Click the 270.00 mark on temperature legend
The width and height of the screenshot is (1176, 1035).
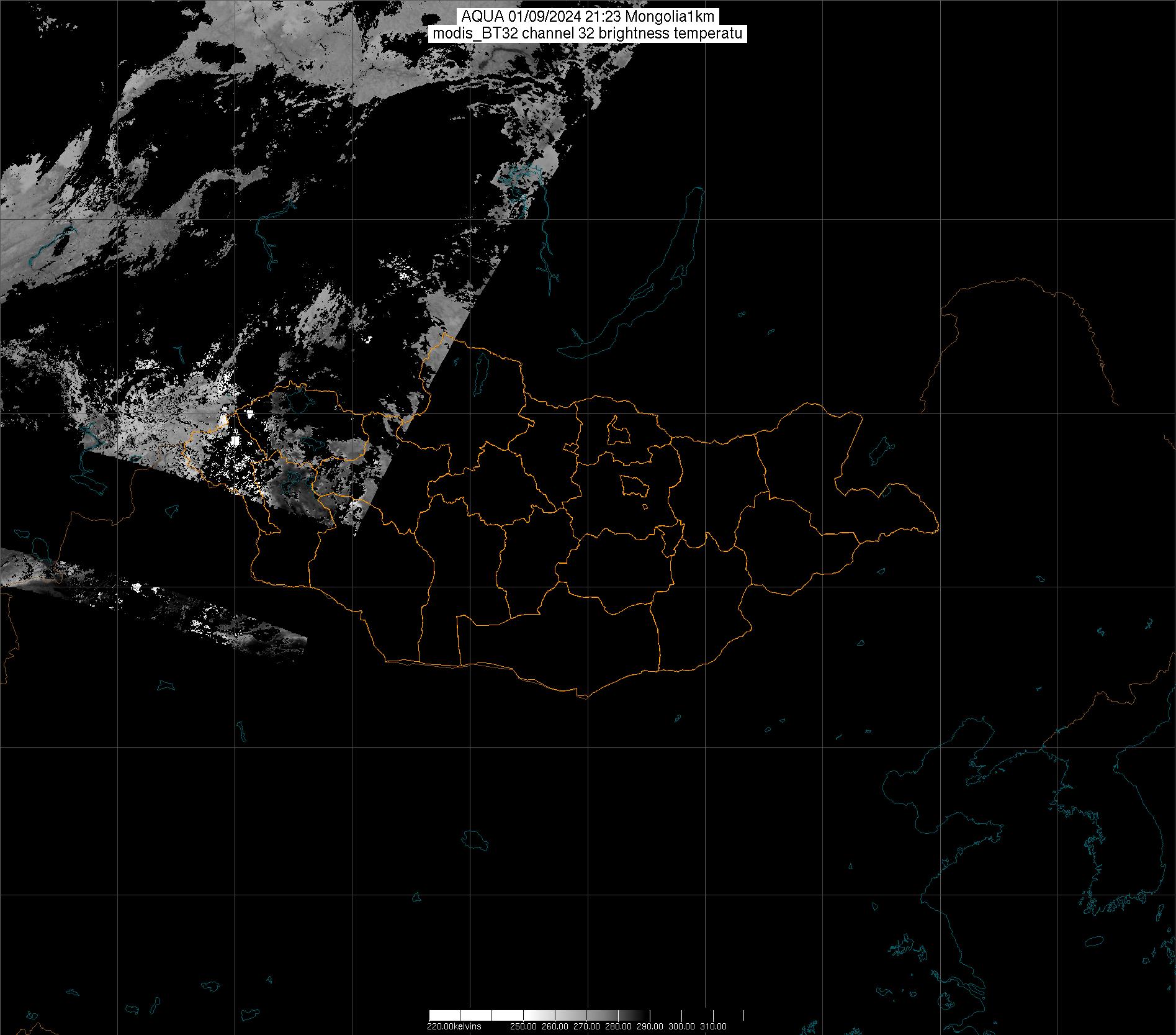(x=586, y=1026)
